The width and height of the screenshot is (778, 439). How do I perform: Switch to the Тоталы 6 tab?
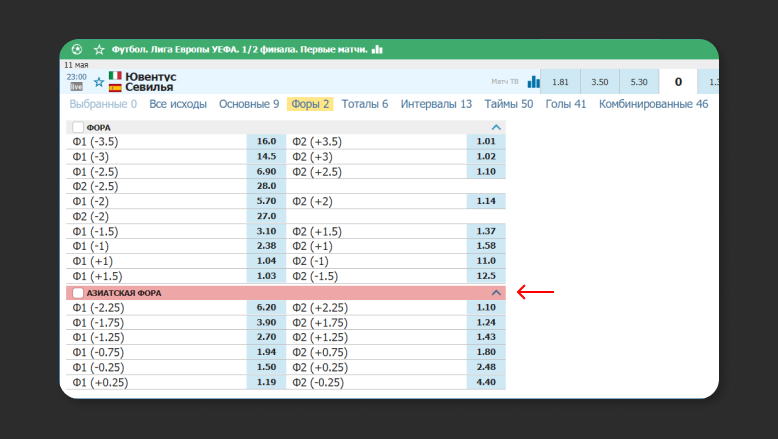[364, 104]
